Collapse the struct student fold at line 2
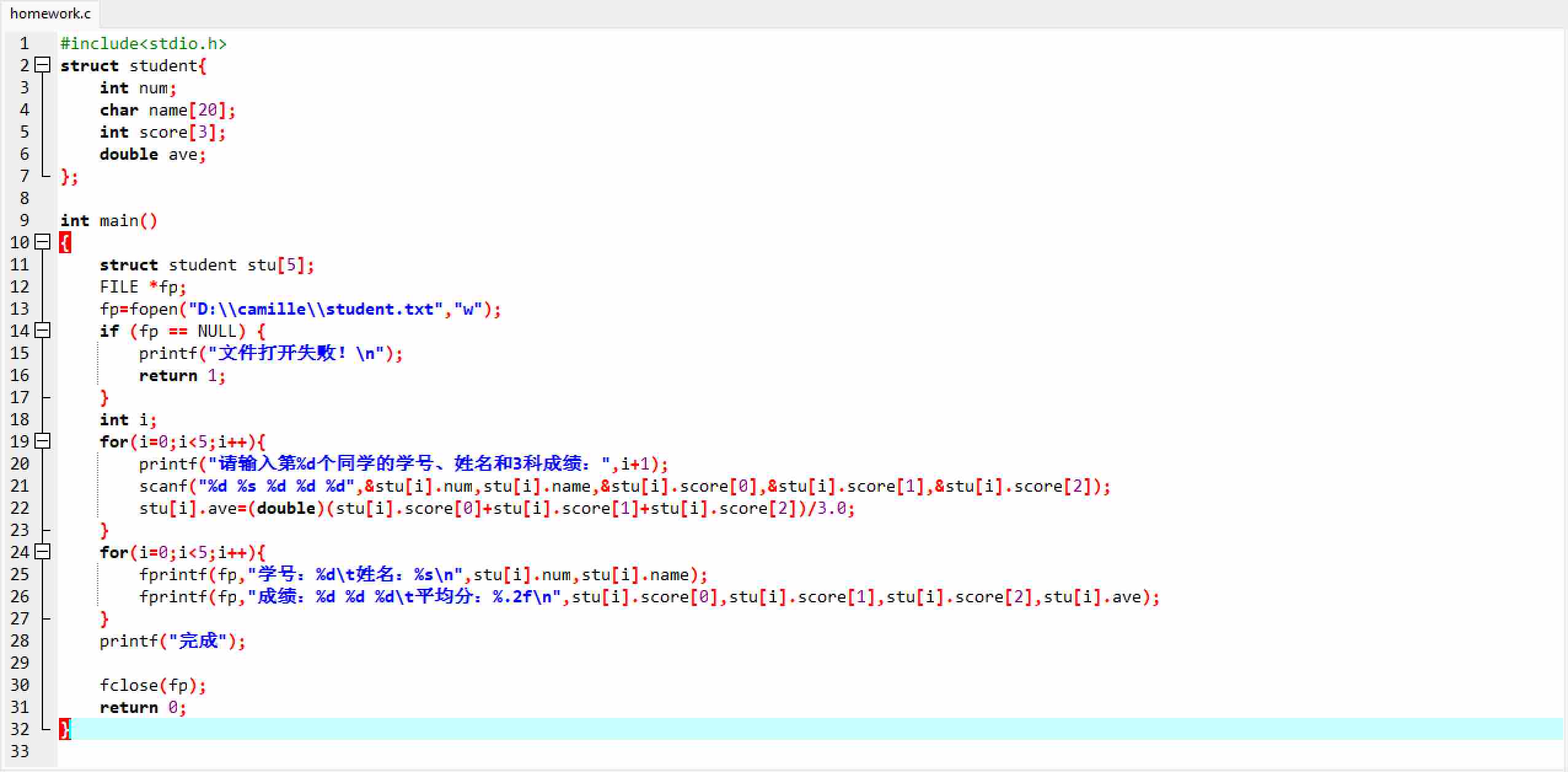The height and width of the screenshot is (772, 1568). 42,65
